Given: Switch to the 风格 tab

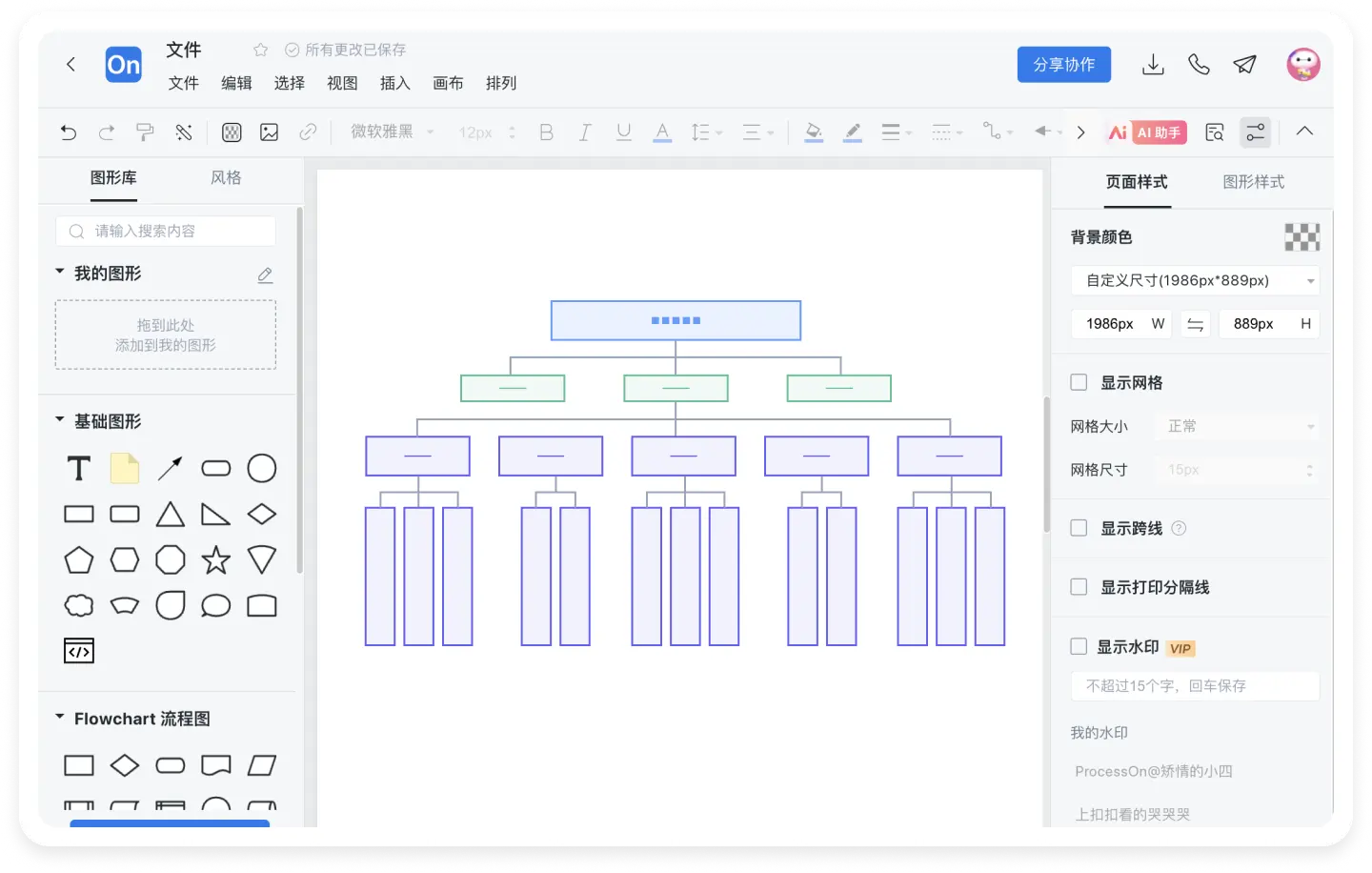Looking at the screenshot, I should click(x=226, y=178).
